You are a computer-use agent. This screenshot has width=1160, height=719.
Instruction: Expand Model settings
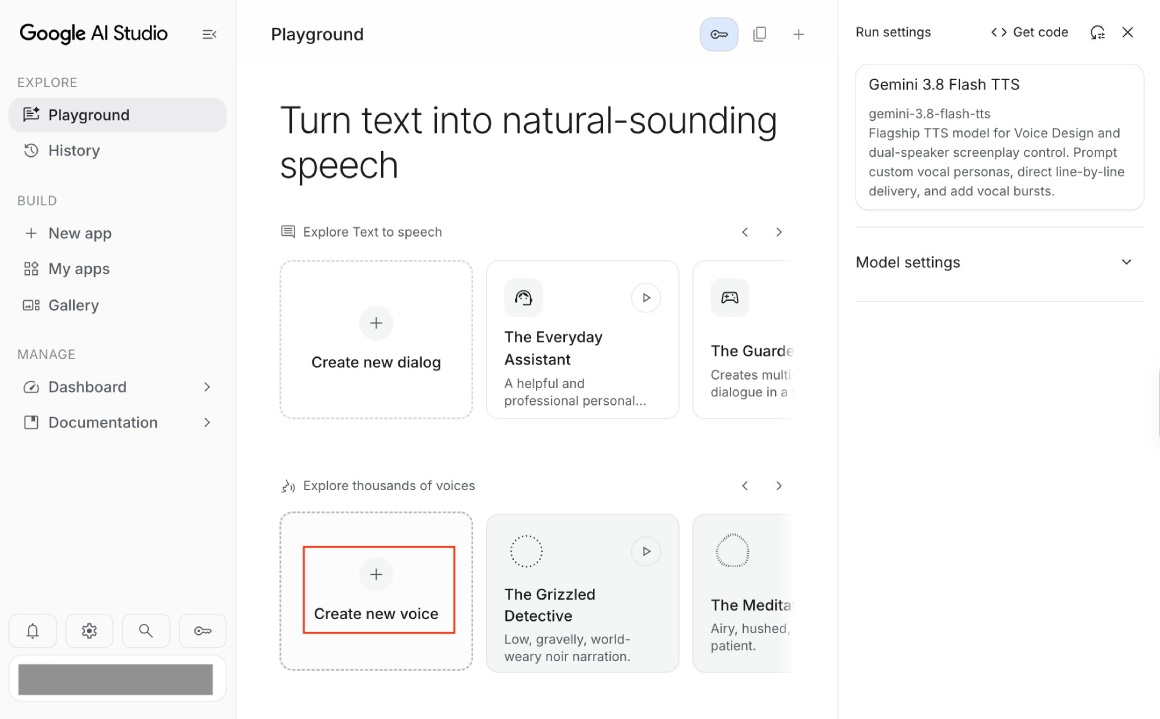(999, 262)
